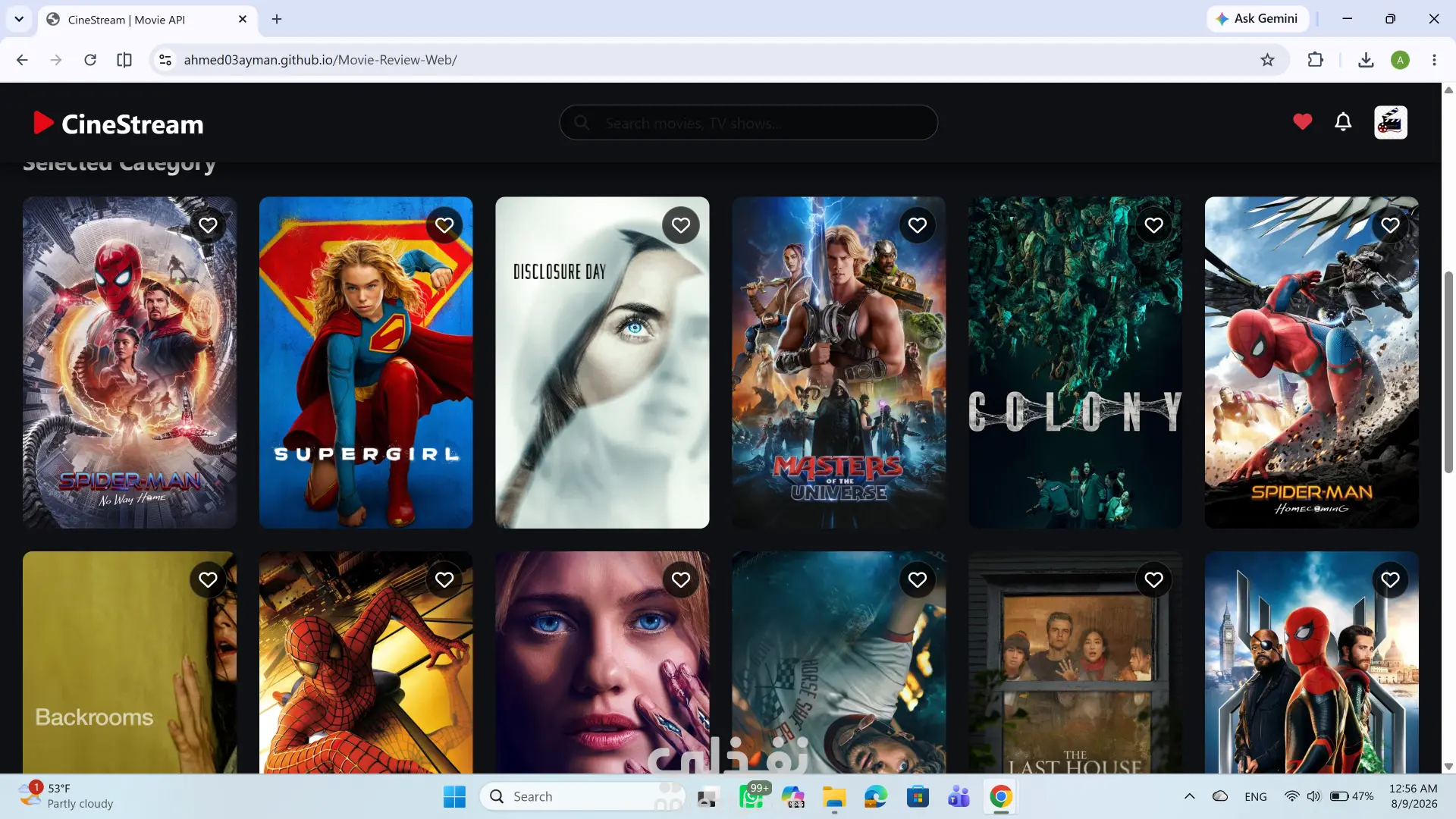Toggle the heart on Supergirl poster

click(444, 225)
